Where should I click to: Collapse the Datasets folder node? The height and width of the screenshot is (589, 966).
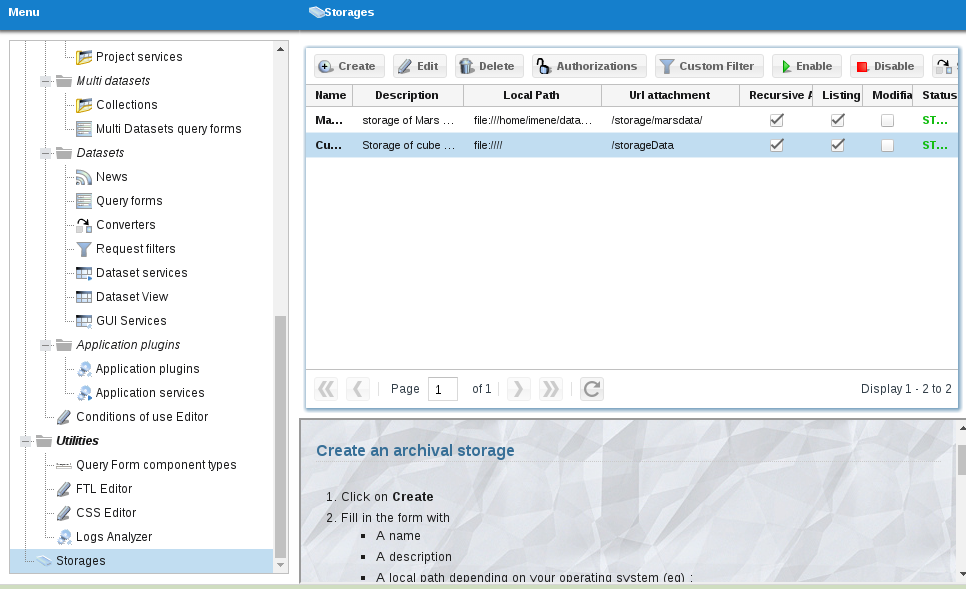click(x=46, y=153)
